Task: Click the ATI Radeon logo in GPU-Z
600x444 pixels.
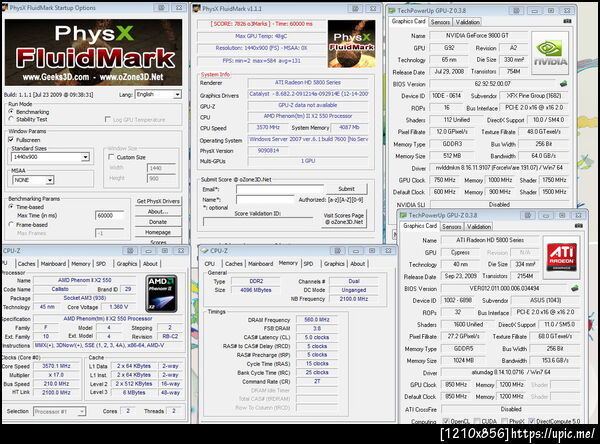Action: 561,258
